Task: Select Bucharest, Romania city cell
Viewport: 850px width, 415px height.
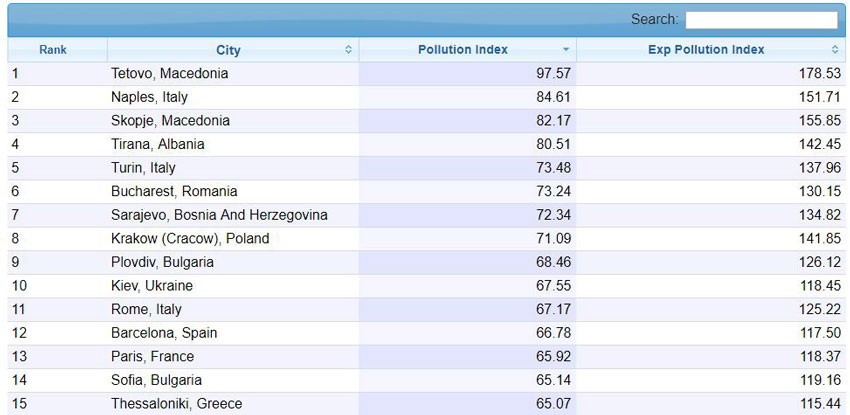Action: [173, 192]
